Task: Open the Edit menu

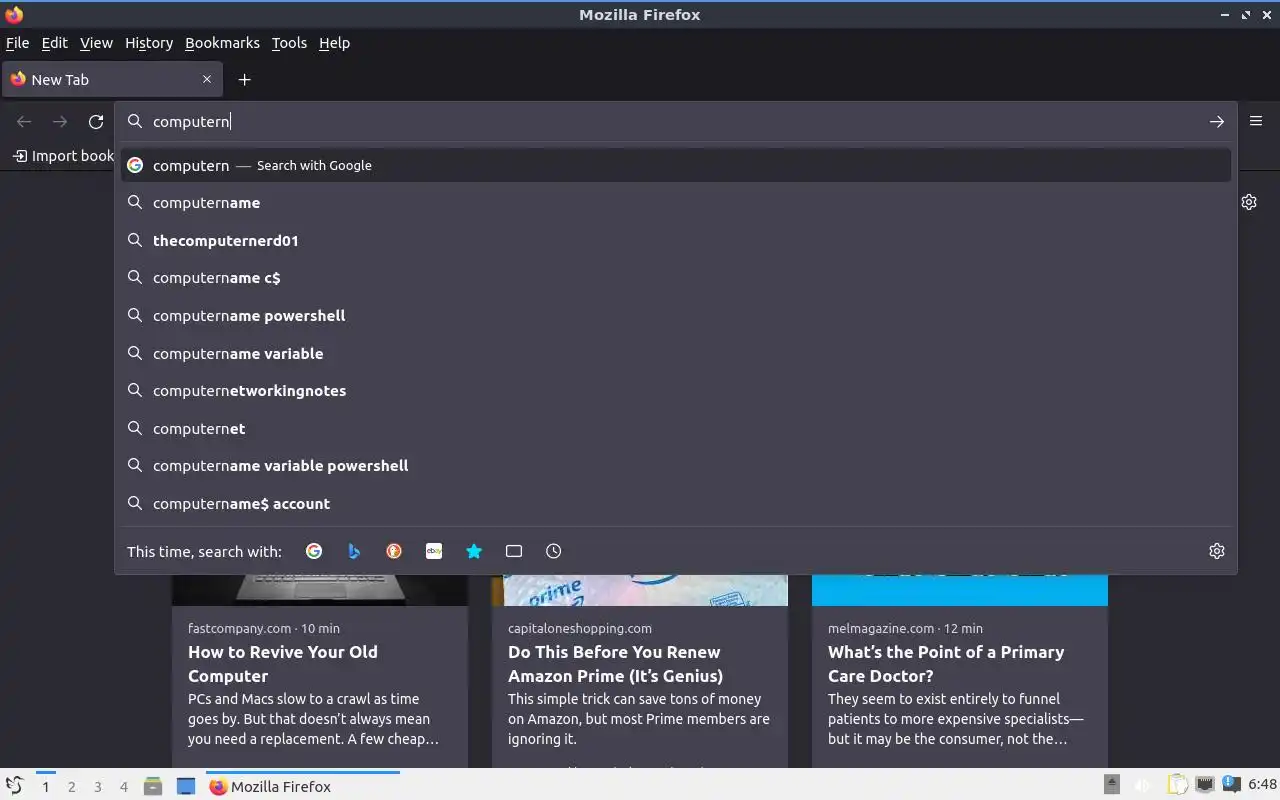Action: coord(54,43)
